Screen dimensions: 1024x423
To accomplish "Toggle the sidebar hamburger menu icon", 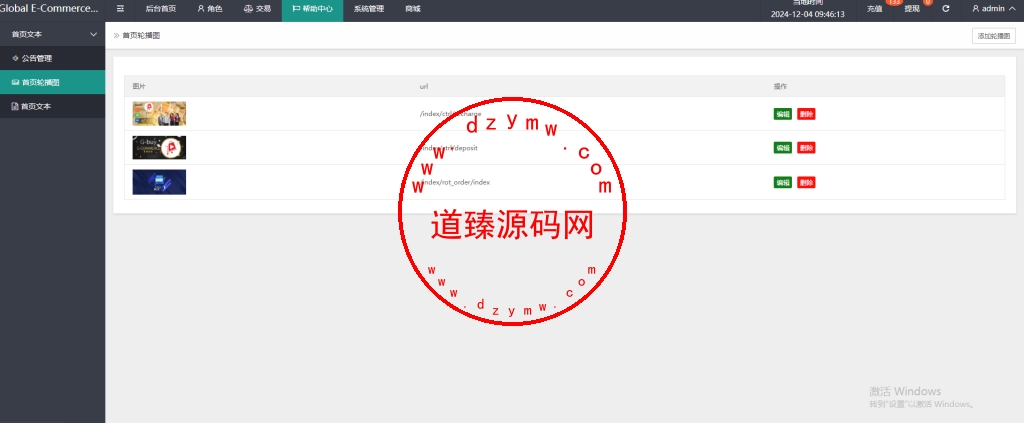I will pyautogui.click(x=120, y=9).
